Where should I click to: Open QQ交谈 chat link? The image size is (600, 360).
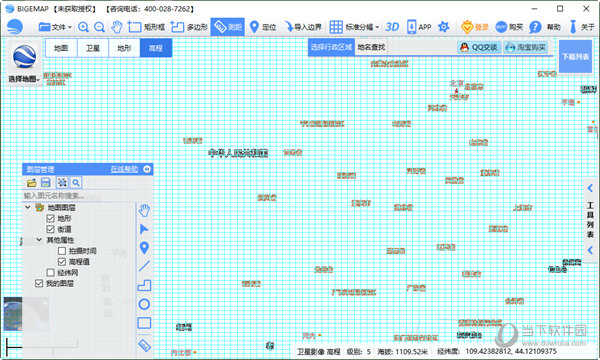tap(479, 47)
